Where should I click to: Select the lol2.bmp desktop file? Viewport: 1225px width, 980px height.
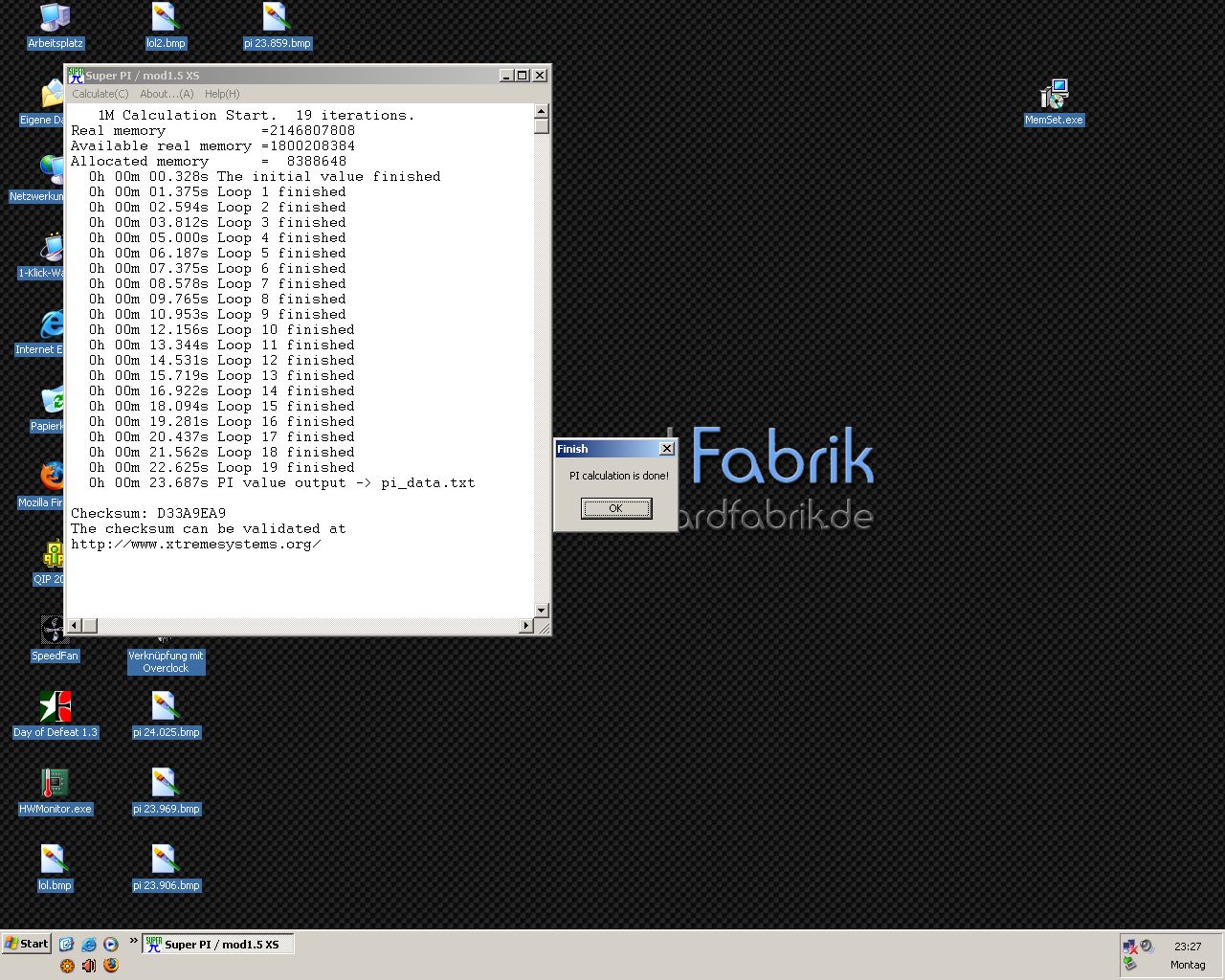pos(166,25)
